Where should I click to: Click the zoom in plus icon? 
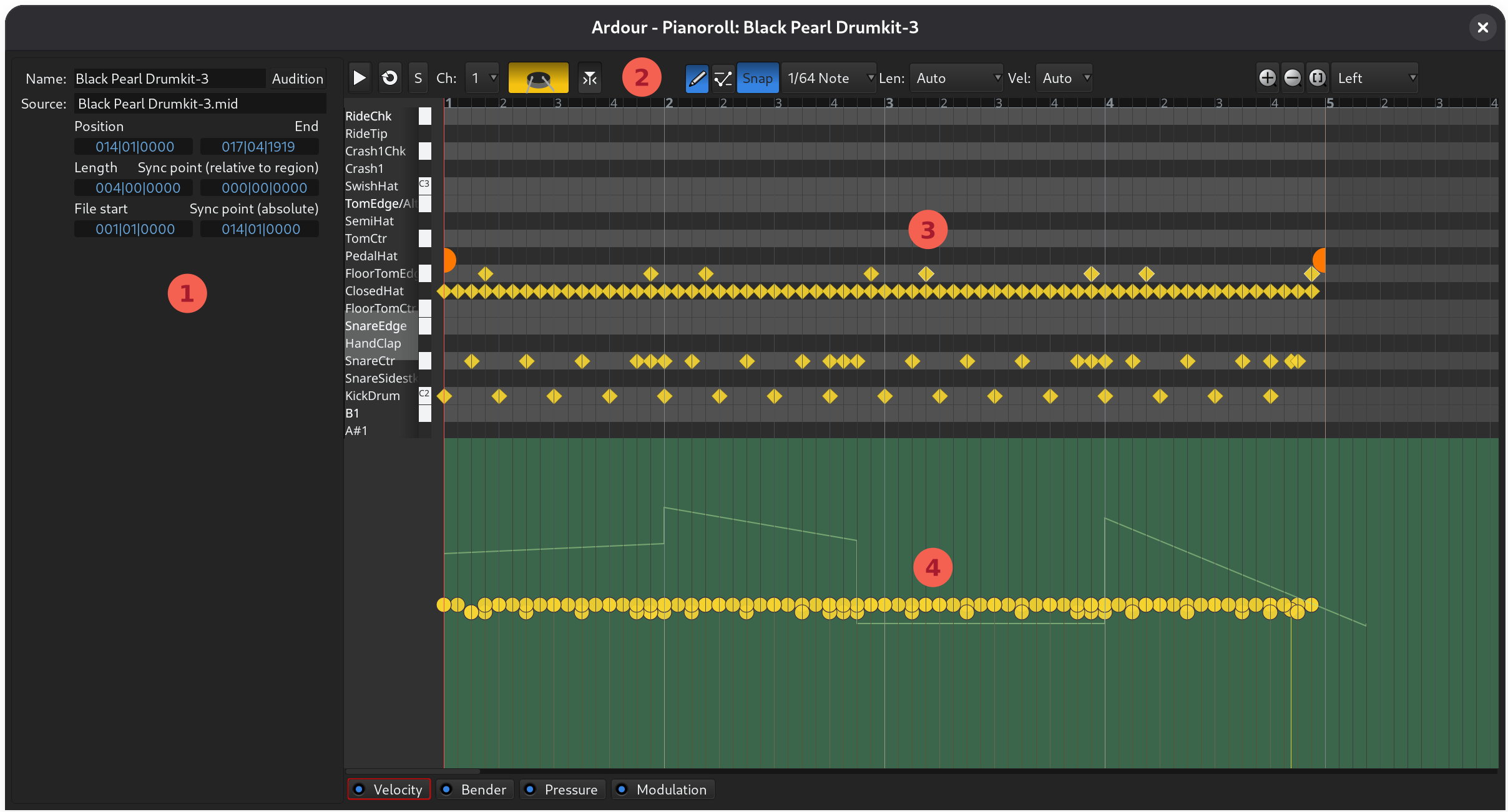[1267, 78]
